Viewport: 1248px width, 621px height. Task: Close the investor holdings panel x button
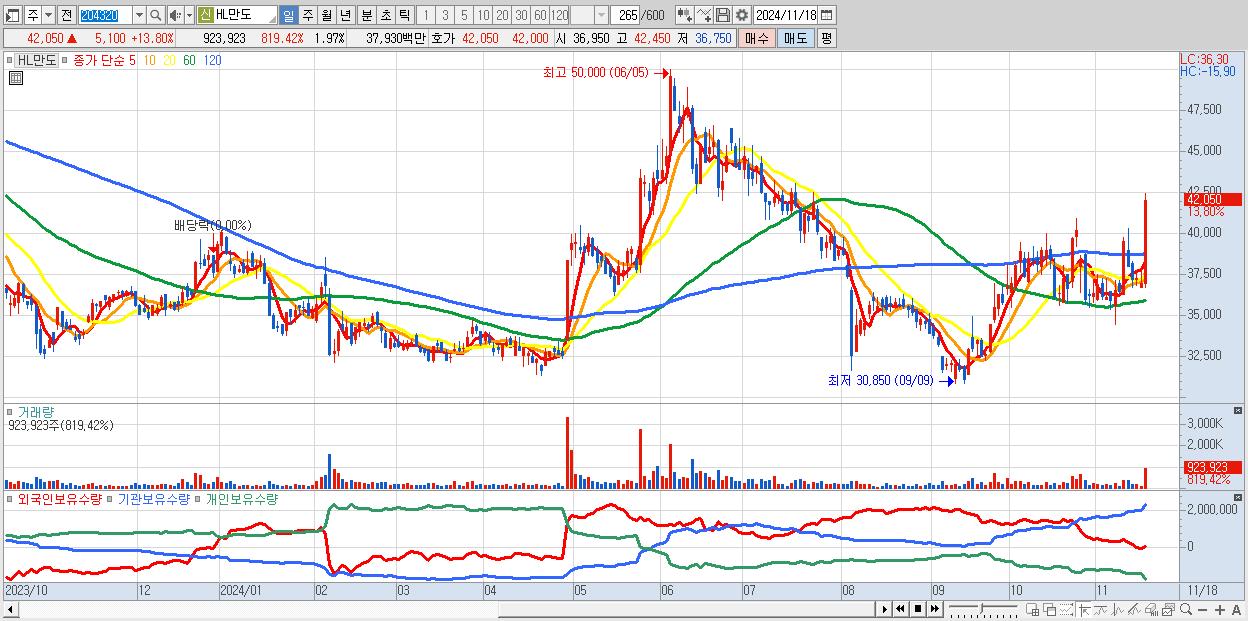pyautogui.click(x=1239, y=498)
